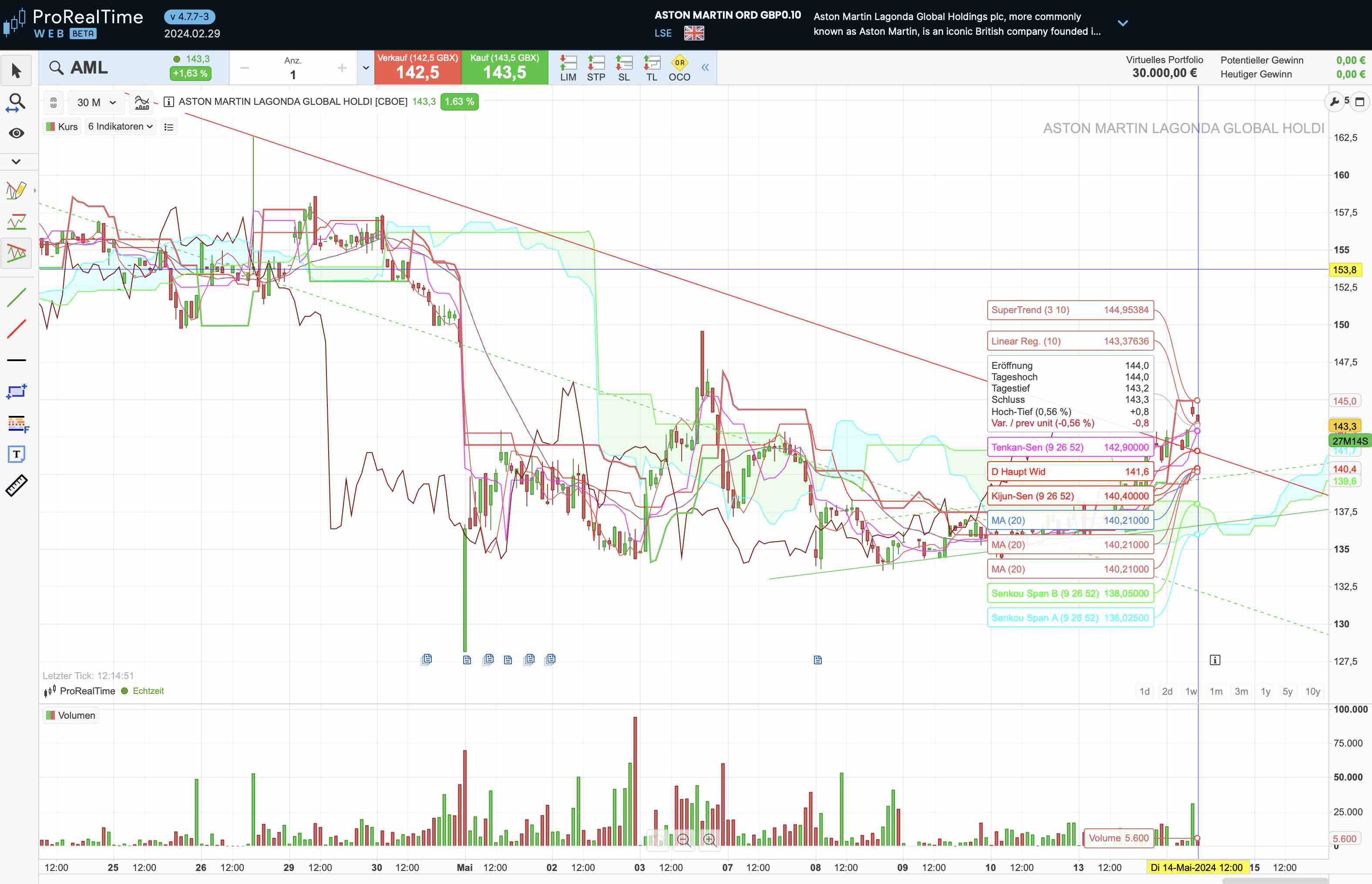Viewport: 1372px width, 884px height.
Task: Choose the text annotation tool
Action: [16, 454]
